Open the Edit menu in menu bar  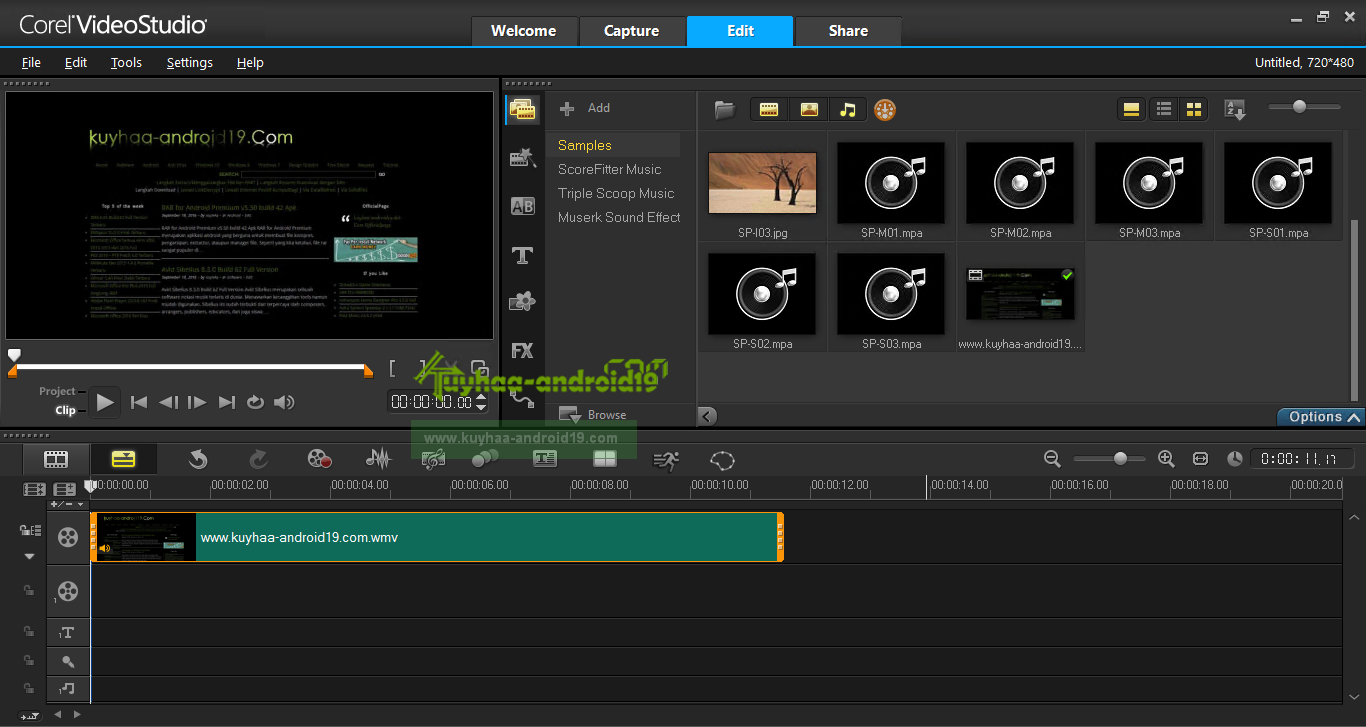click(76, 62)
